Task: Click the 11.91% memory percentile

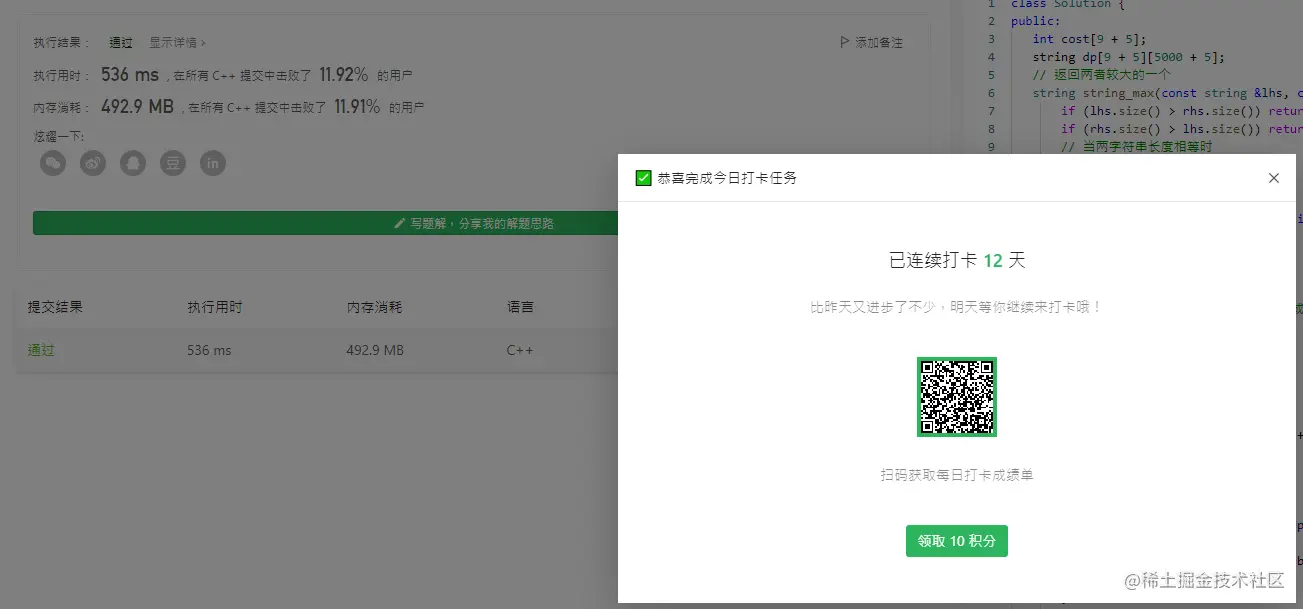Action: tap(357, 106)
